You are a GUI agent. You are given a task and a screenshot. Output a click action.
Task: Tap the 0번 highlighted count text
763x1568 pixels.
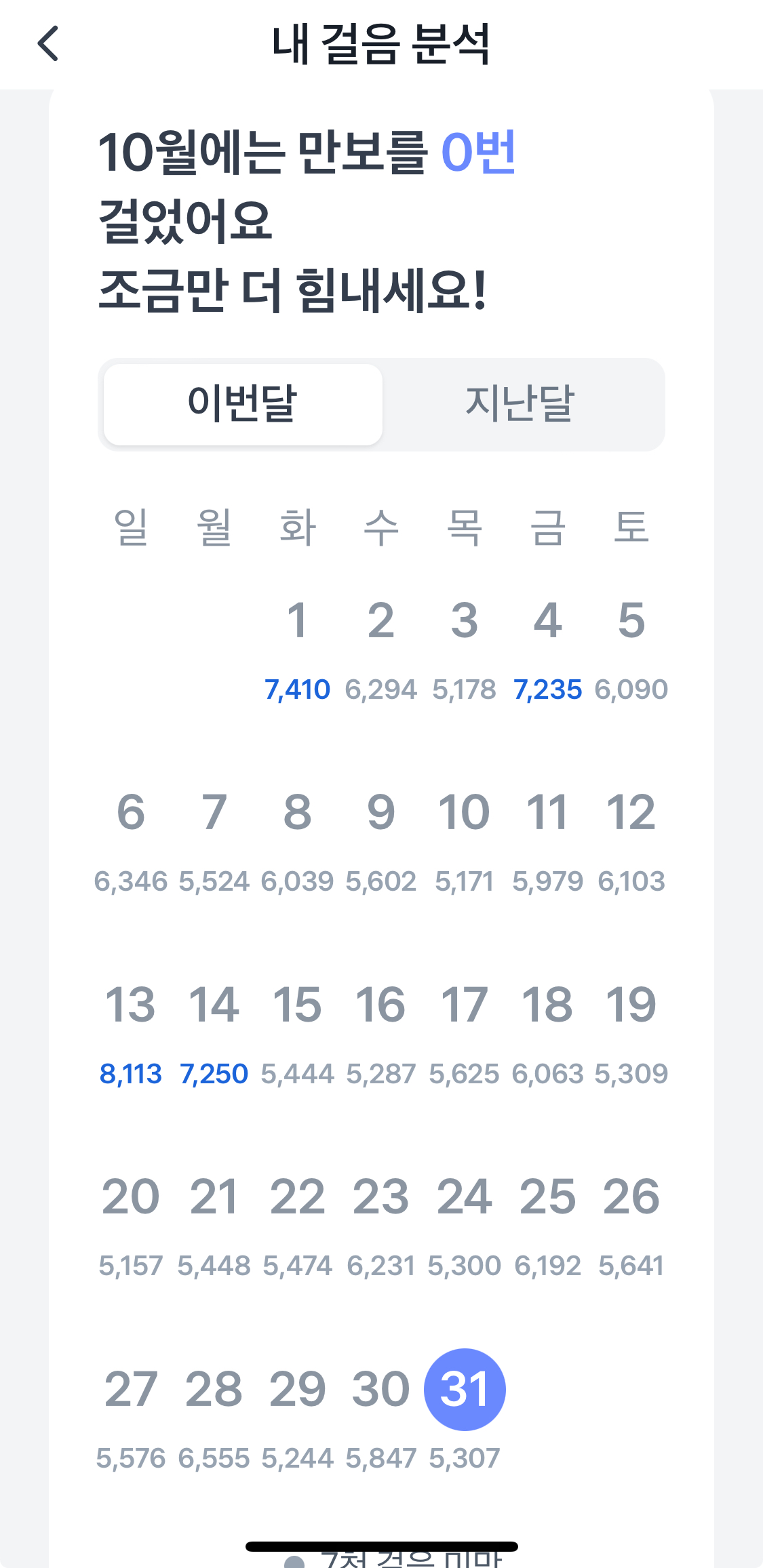478,152
